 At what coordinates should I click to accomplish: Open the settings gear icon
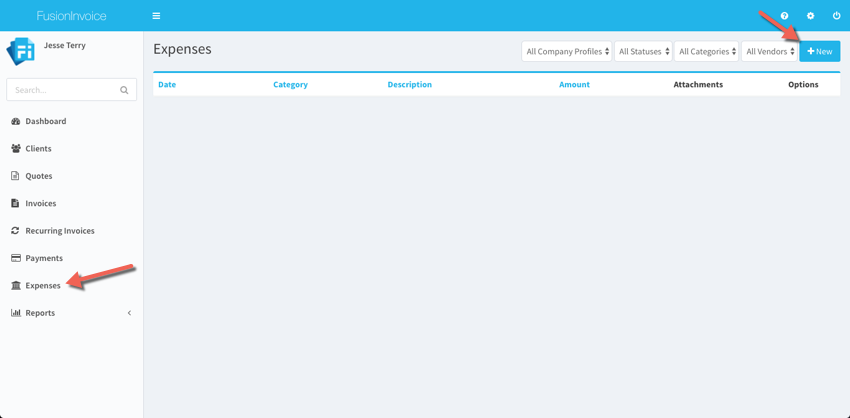pyautogui.click(x=810, y=16)
